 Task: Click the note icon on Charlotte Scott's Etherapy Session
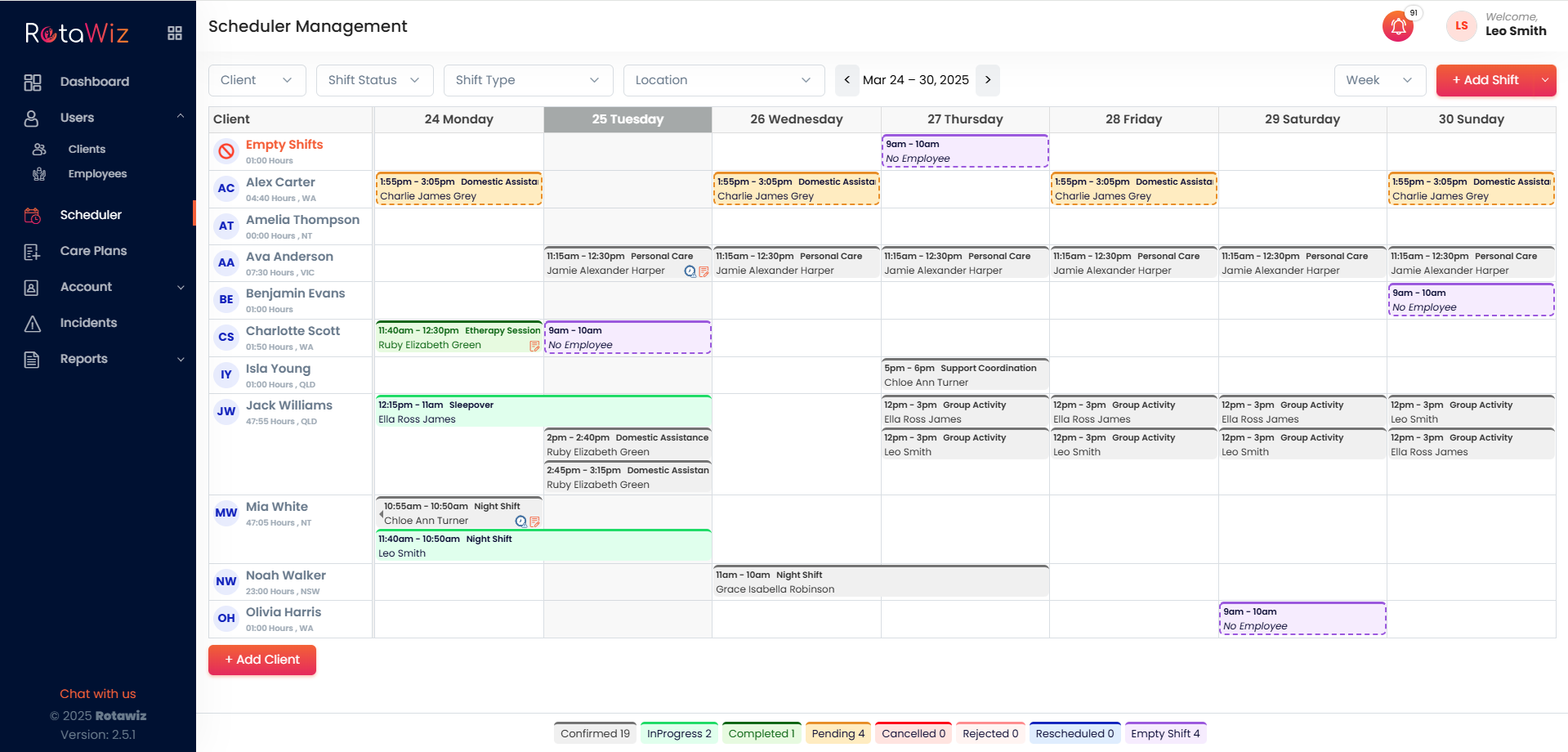tap(534, 347)
